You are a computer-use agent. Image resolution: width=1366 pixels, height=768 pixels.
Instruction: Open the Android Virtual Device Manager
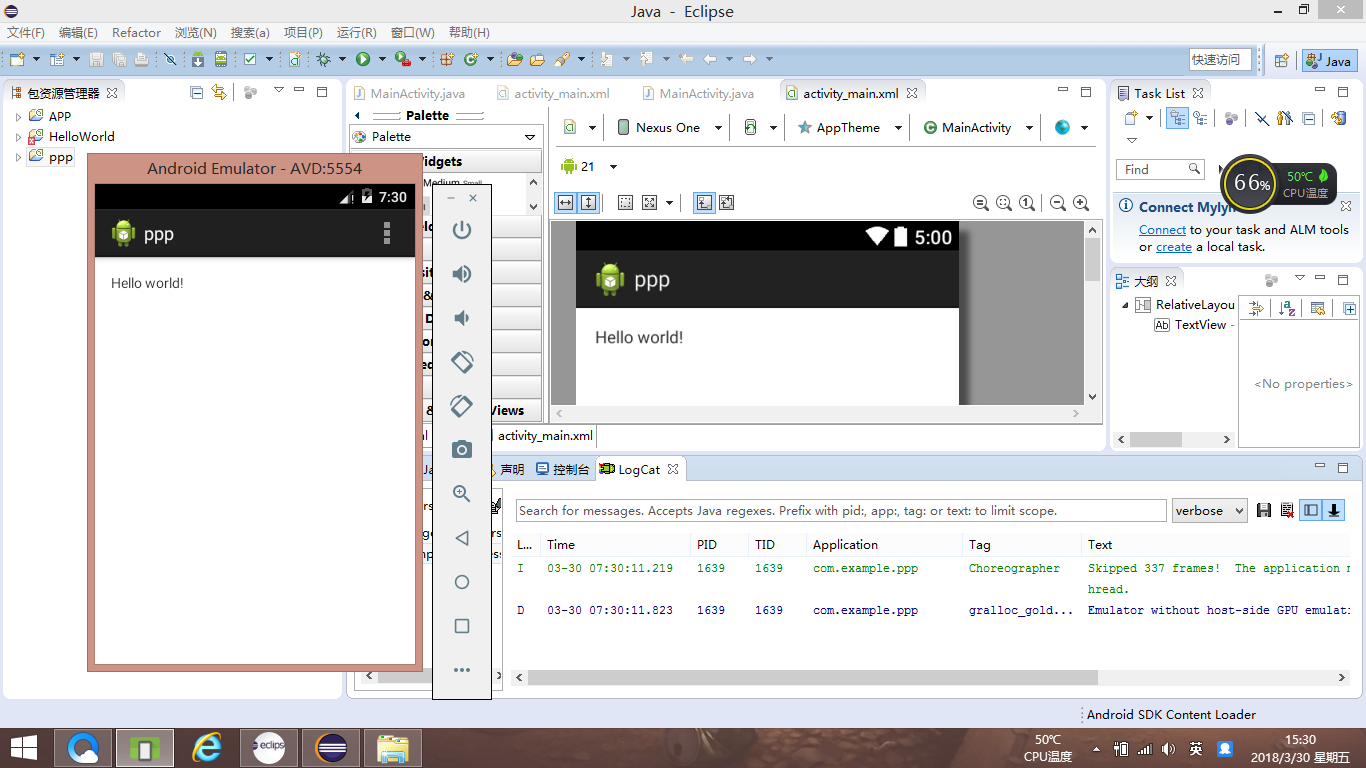[x=221, y=60]
